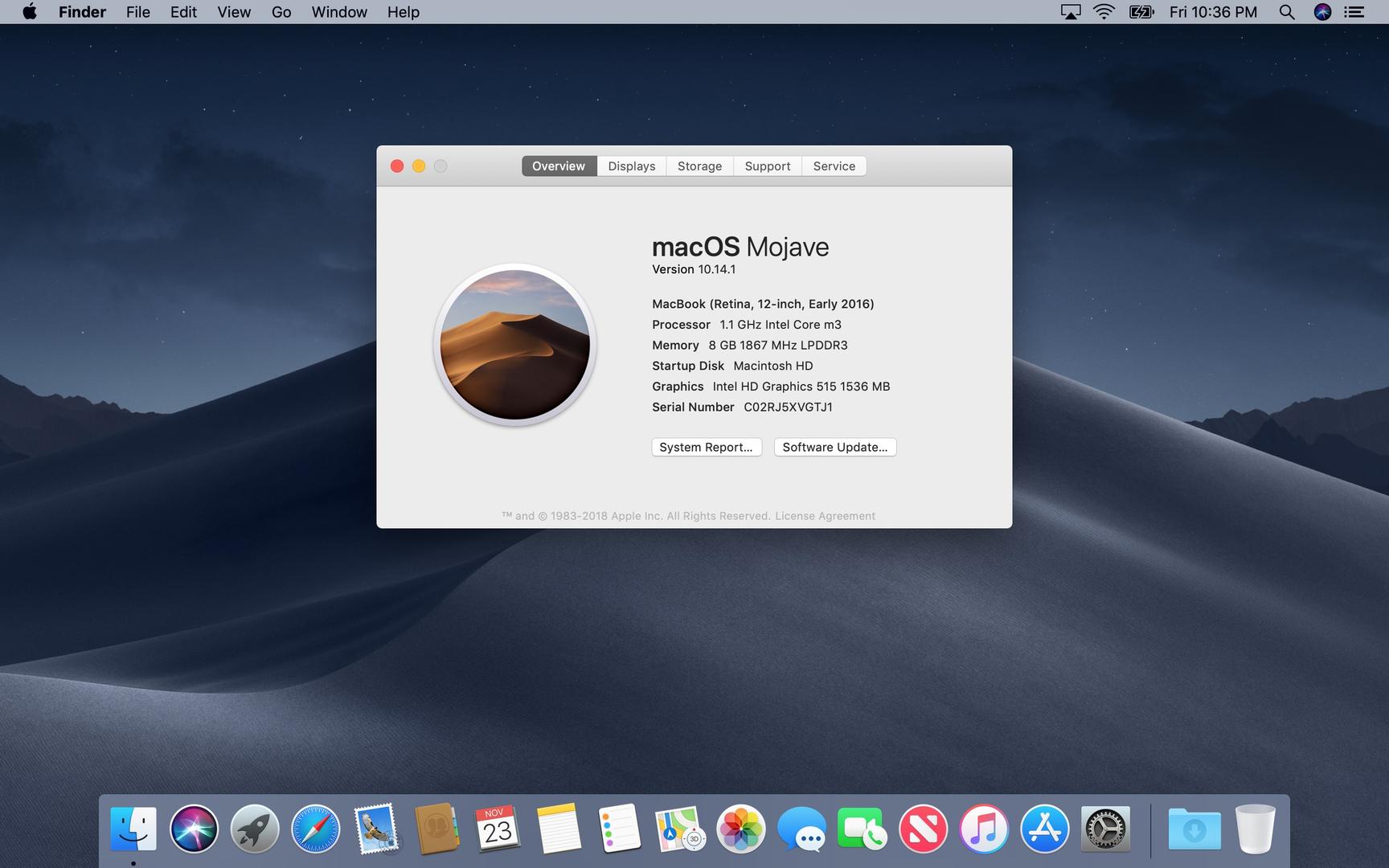Open Wi-Fi status menu
Screen dimensions: 1389x868
click(x=1104, y=12)
